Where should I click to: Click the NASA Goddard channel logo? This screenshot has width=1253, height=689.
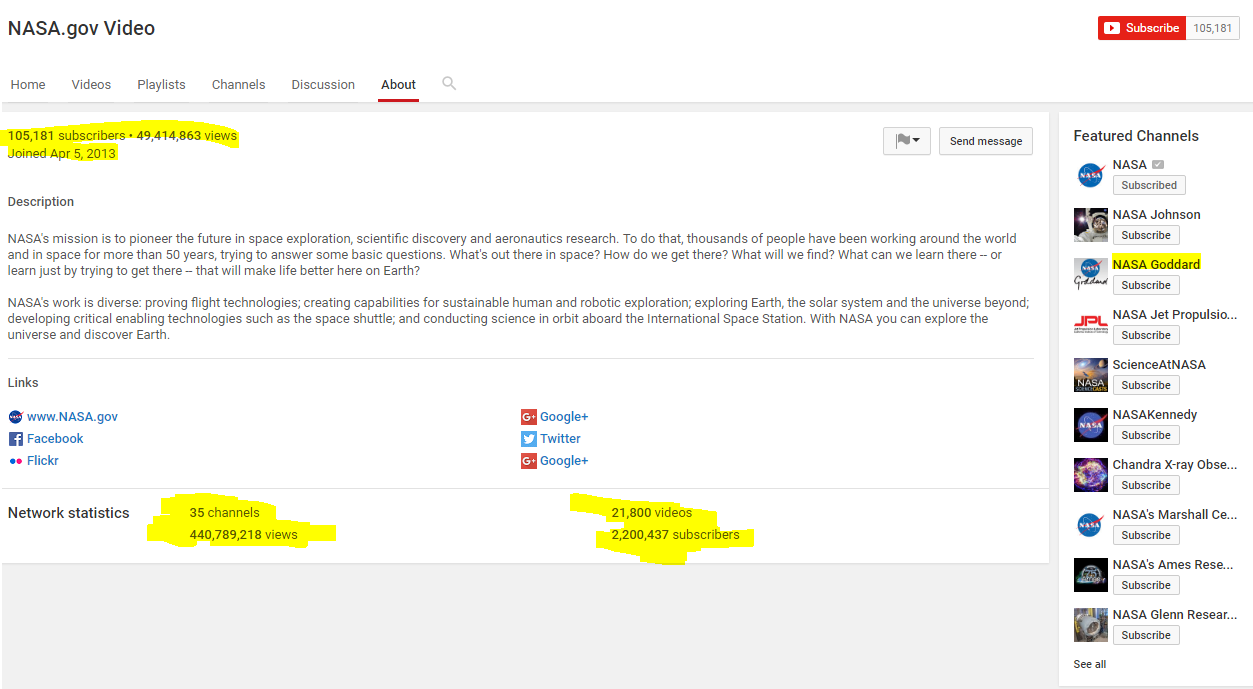click(1090, 275)
